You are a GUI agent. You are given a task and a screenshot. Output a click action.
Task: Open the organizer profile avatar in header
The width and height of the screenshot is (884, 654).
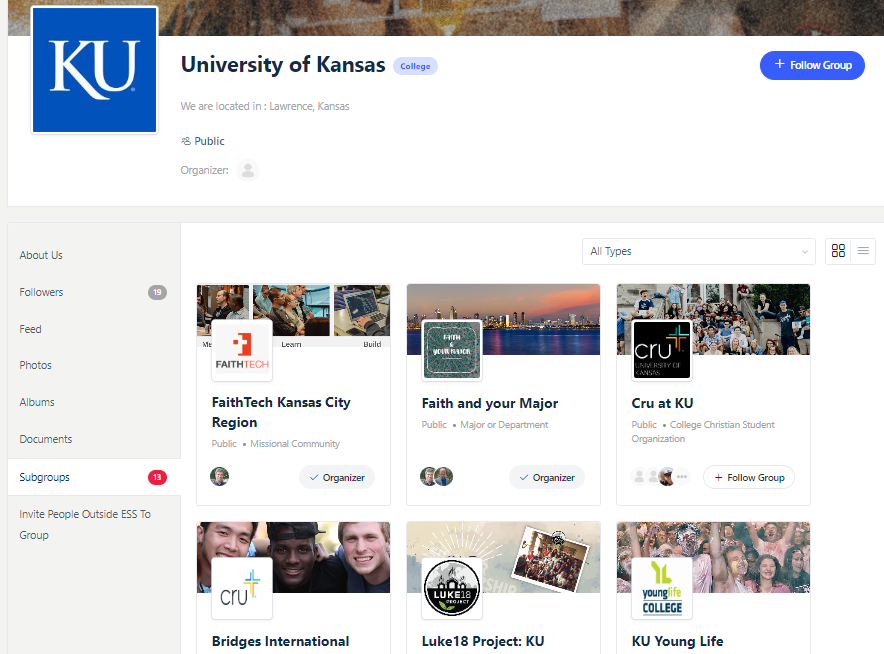click(x=247, y=170)
